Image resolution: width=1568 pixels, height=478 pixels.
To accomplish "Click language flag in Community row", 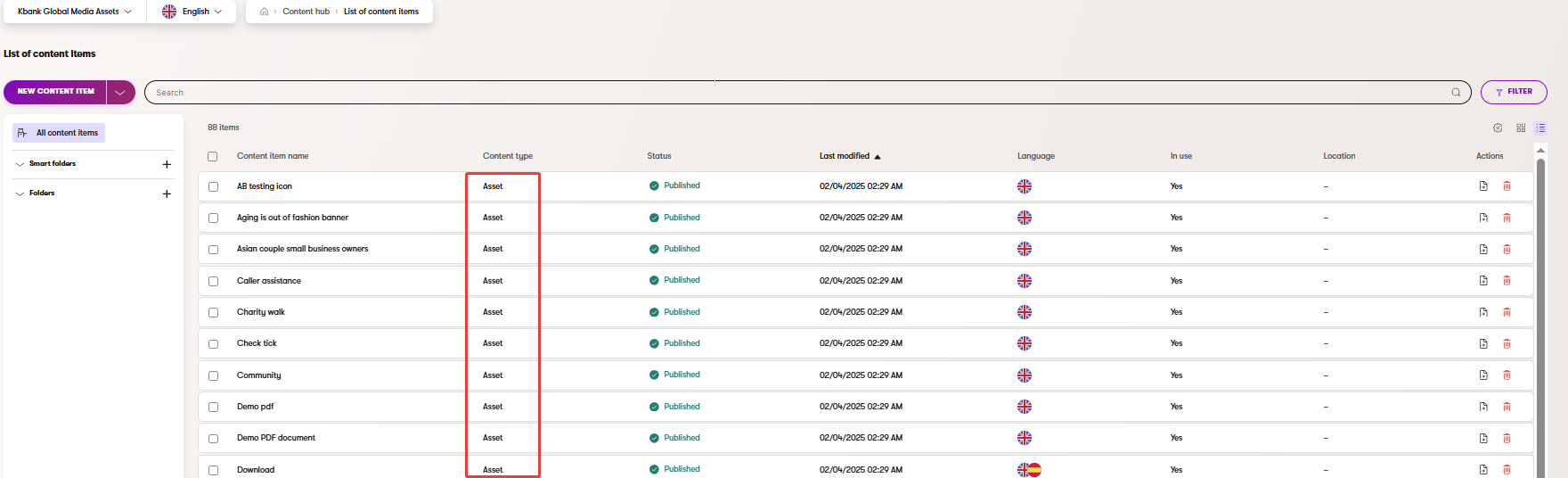I will (1025, 375).
